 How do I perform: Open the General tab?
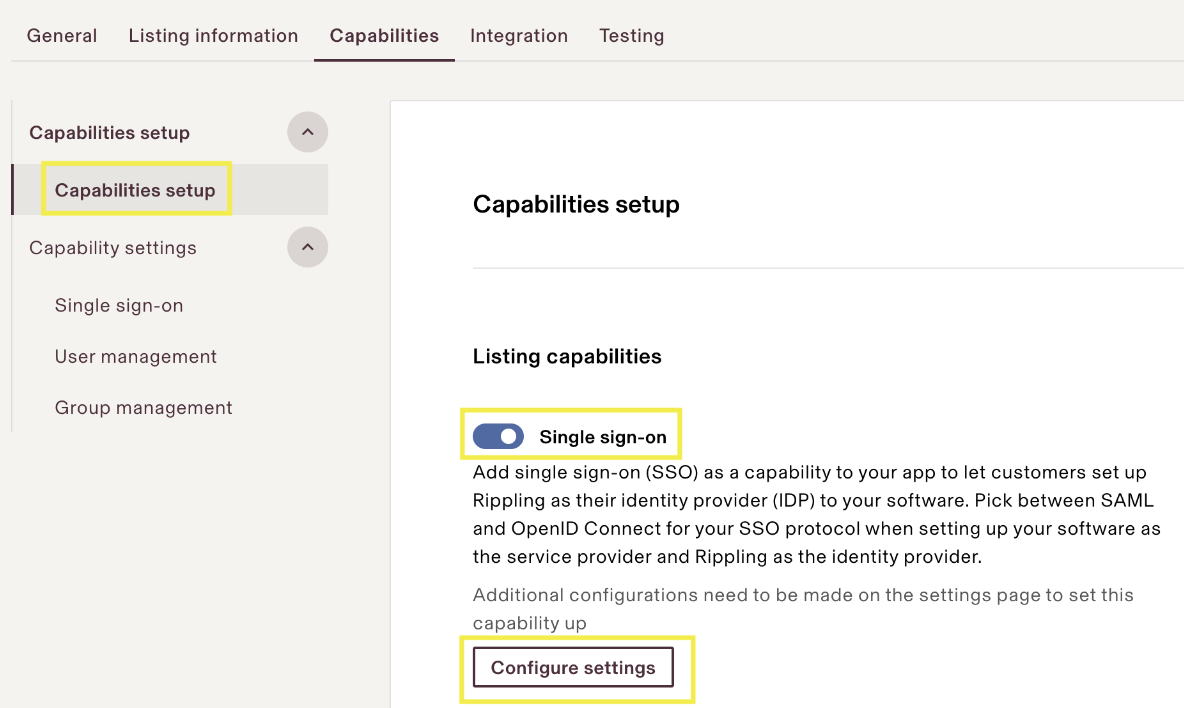pyautogui.click(x=62, y=36)
